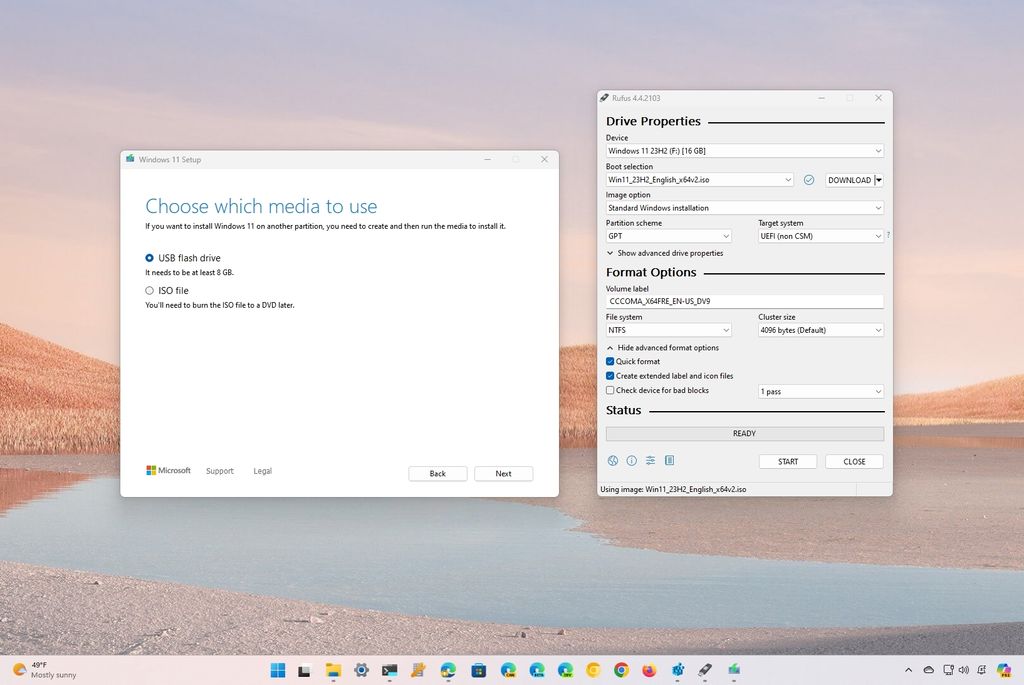Disable Quick format option
The height and width of the screenshot is (685, 1024).
point(610,361)
